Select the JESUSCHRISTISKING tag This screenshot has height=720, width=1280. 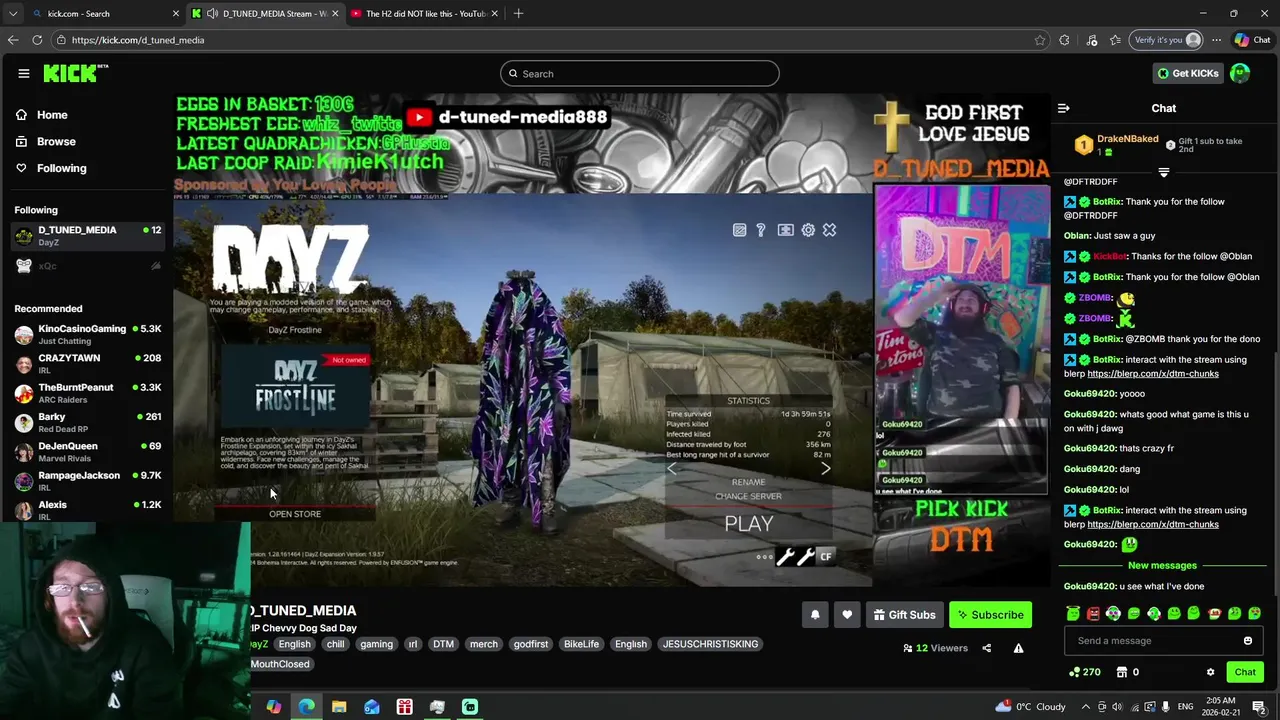pos(710,644)
